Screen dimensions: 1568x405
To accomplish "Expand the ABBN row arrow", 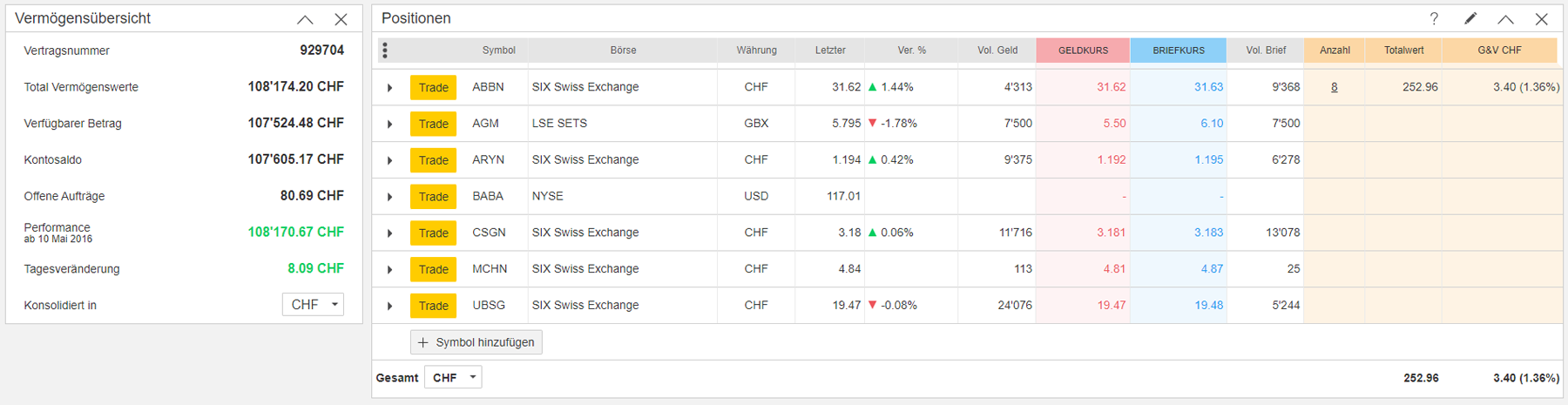I will (390, 88).
